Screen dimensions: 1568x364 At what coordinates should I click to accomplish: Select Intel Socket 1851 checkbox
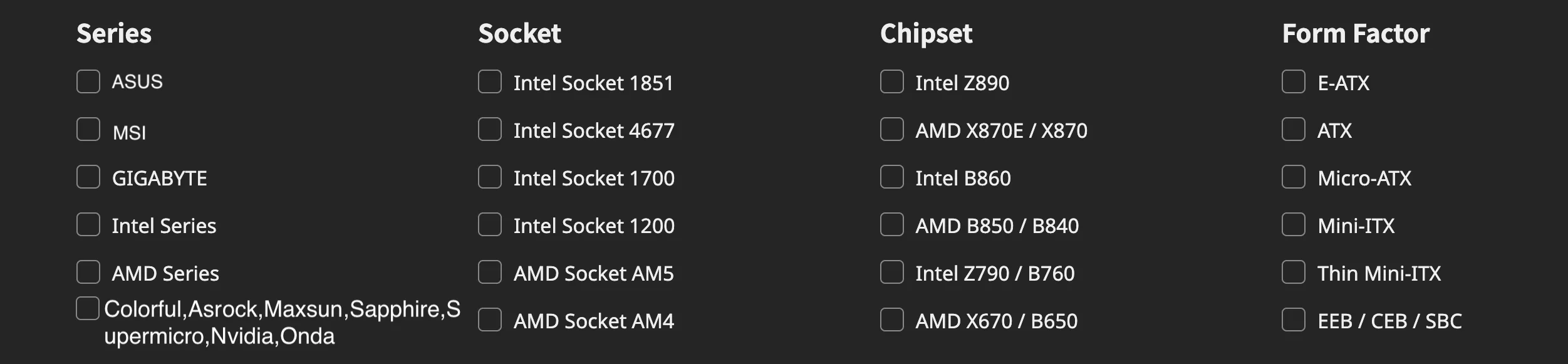(490, 82)
